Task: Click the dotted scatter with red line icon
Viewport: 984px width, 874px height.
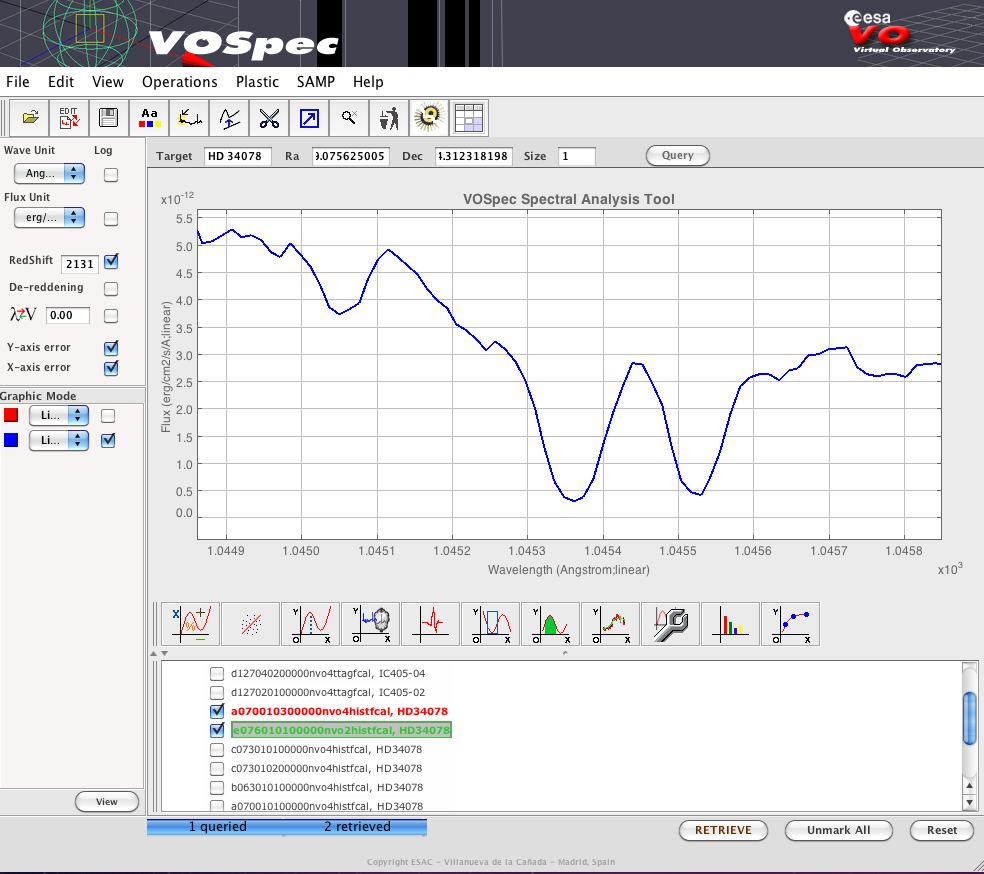Action: pos(250,624)
